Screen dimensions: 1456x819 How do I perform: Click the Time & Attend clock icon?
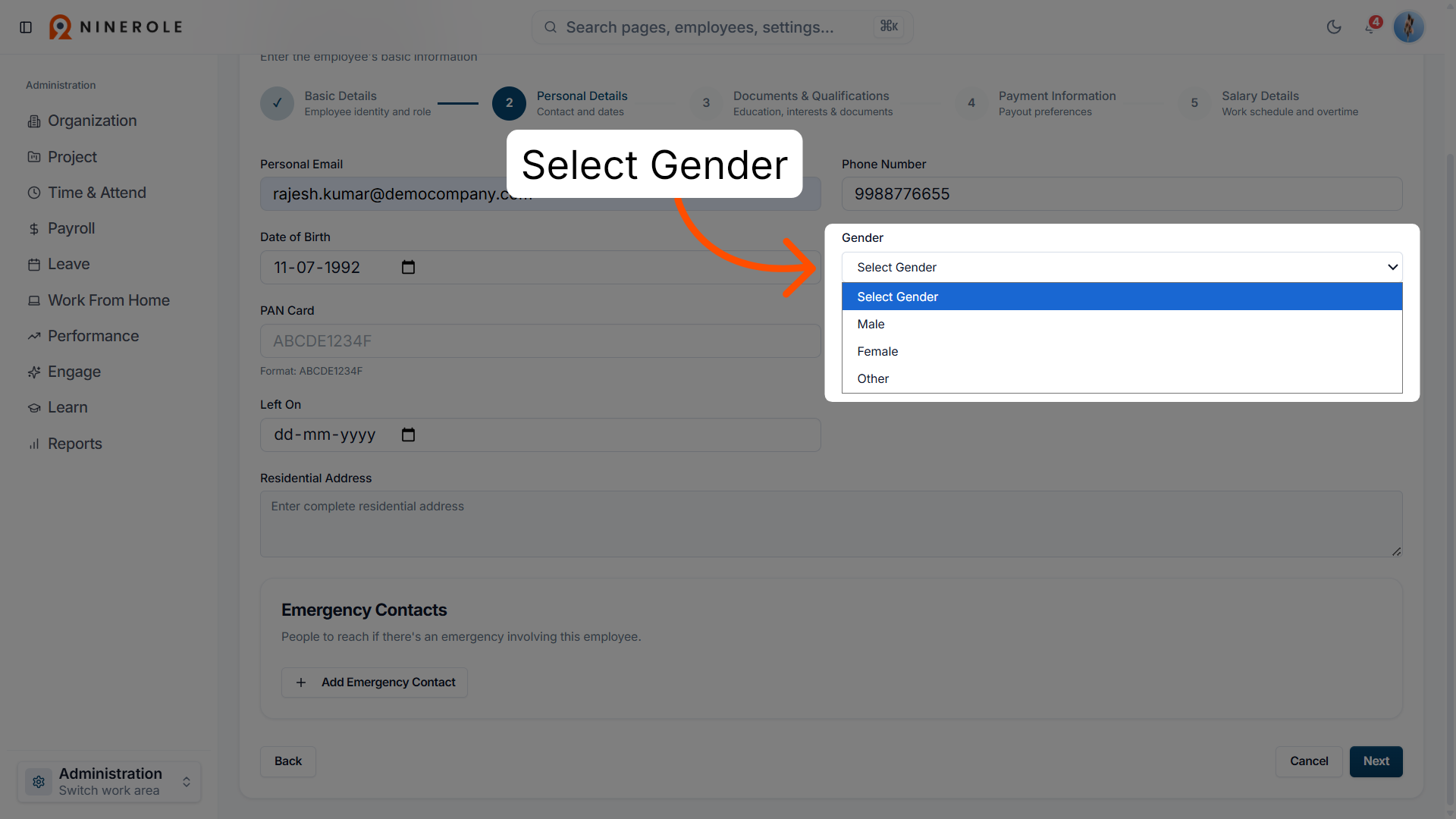coord(34,193)
